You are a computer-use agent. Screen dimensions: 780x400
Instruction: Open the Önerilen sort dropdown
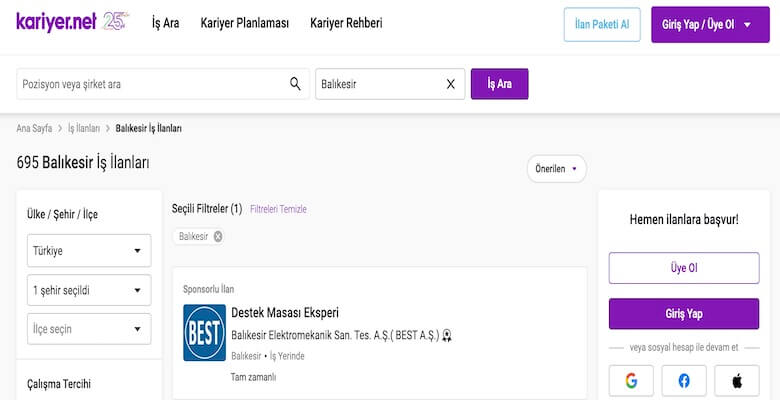pyautogui.click(x=557, y=169)
